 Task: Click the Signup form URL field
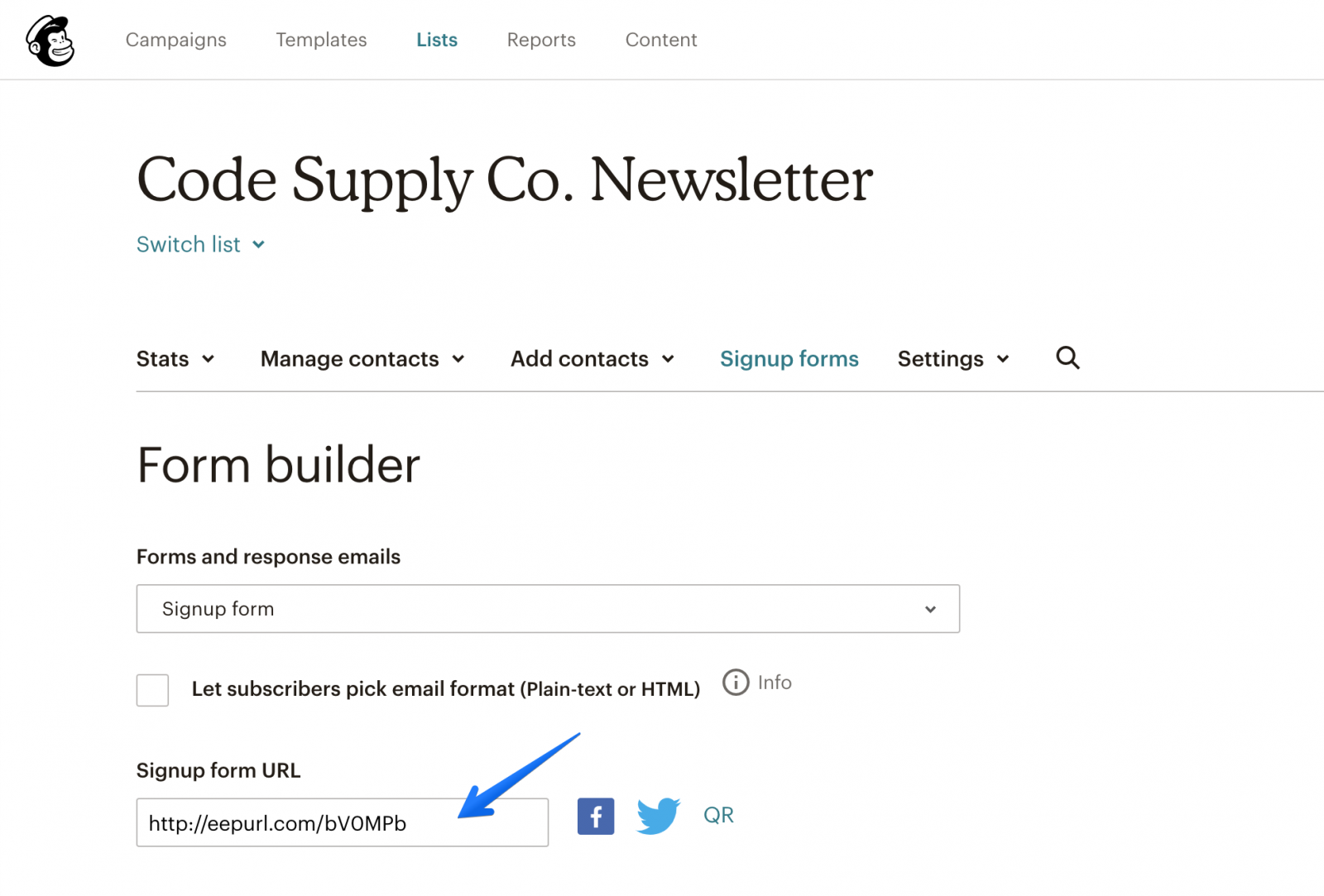pyautogui.click(x=343, y=822)
